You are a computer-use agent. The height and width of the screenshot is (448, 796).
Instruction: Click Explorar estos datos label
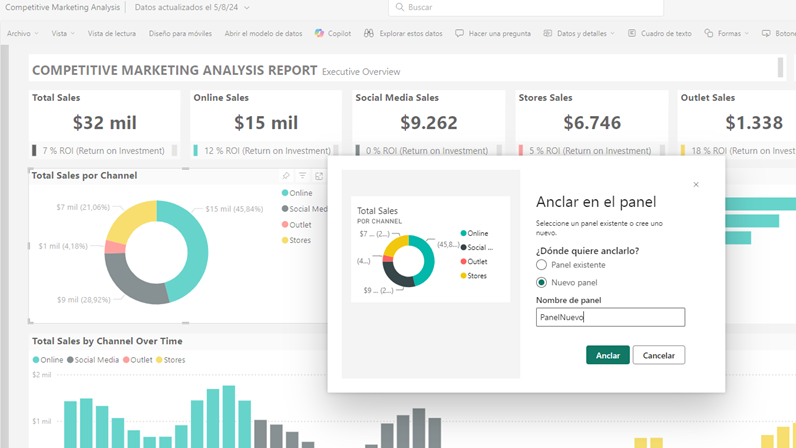pyautogui.click(x=411, y=33)
